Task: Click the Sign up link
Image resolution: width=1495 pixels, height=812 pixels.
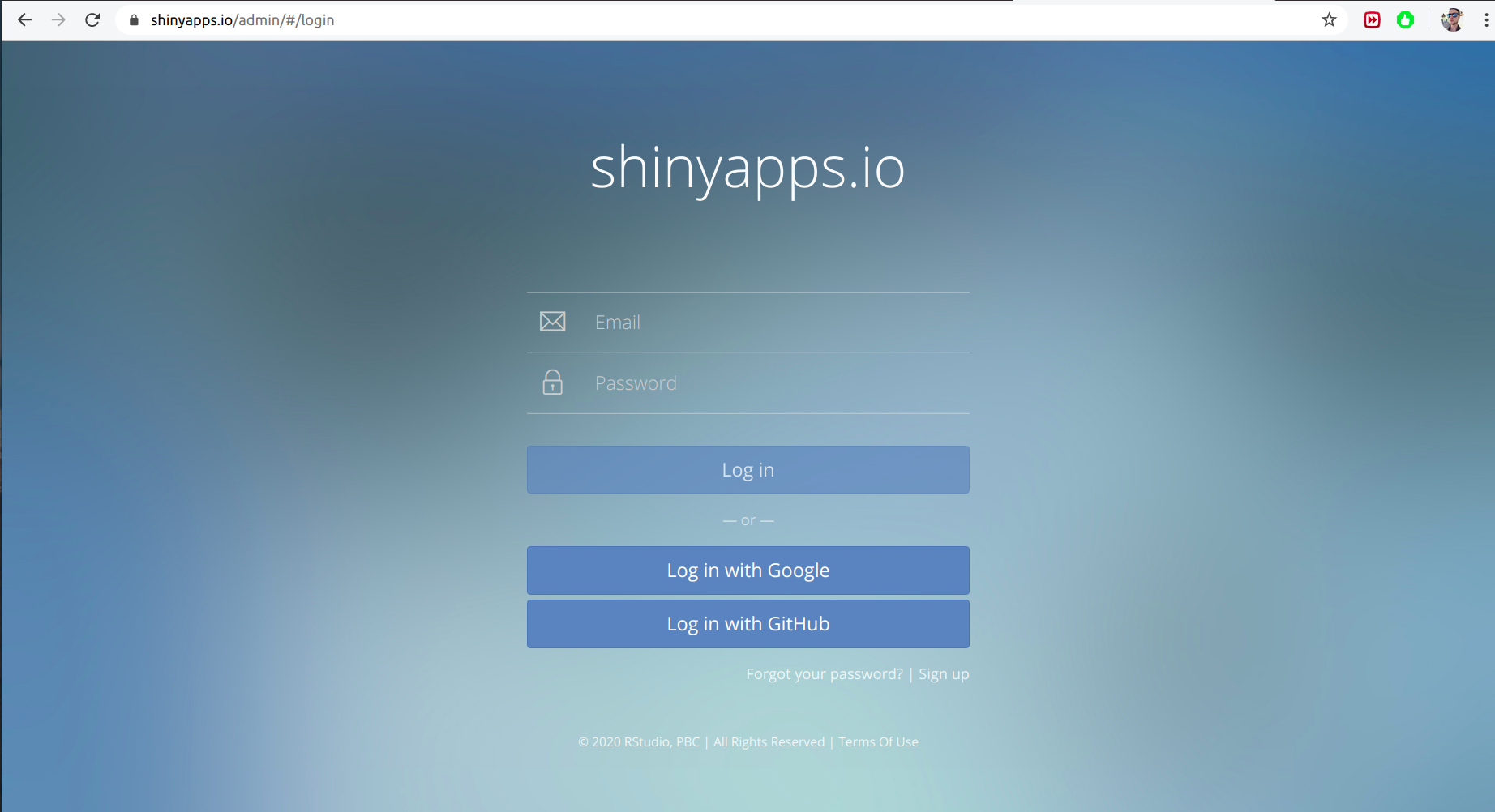Action: click(943, 673)
